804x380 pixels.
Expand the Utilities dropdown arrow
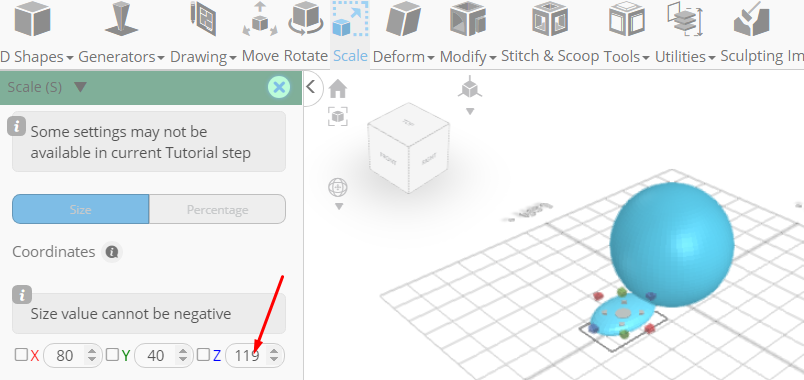click(712, 57)
